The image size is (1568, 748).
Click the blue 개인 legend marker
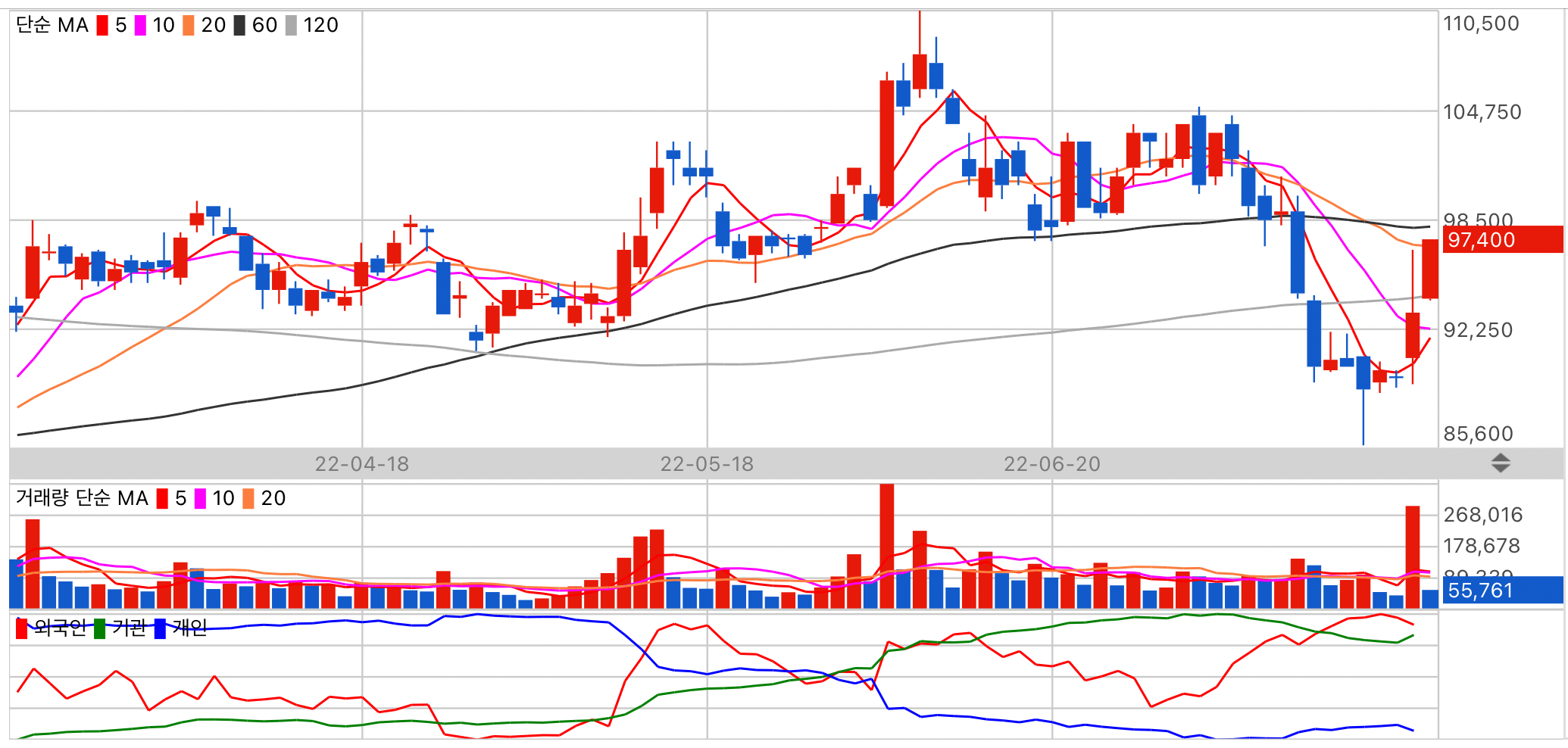160,628
